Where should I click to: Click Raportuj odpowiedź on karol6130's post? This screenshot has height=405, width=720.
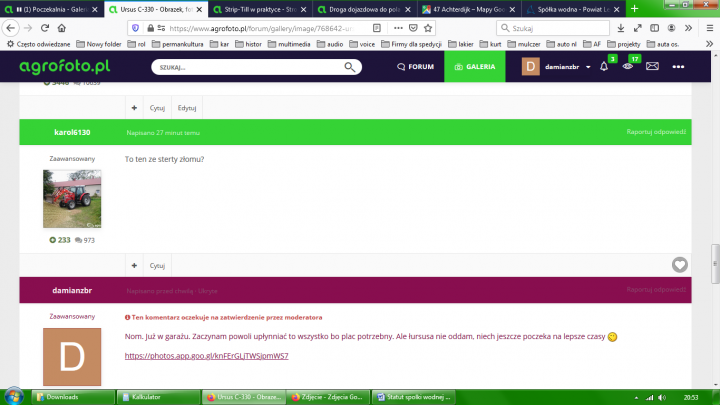pos(655,132)
